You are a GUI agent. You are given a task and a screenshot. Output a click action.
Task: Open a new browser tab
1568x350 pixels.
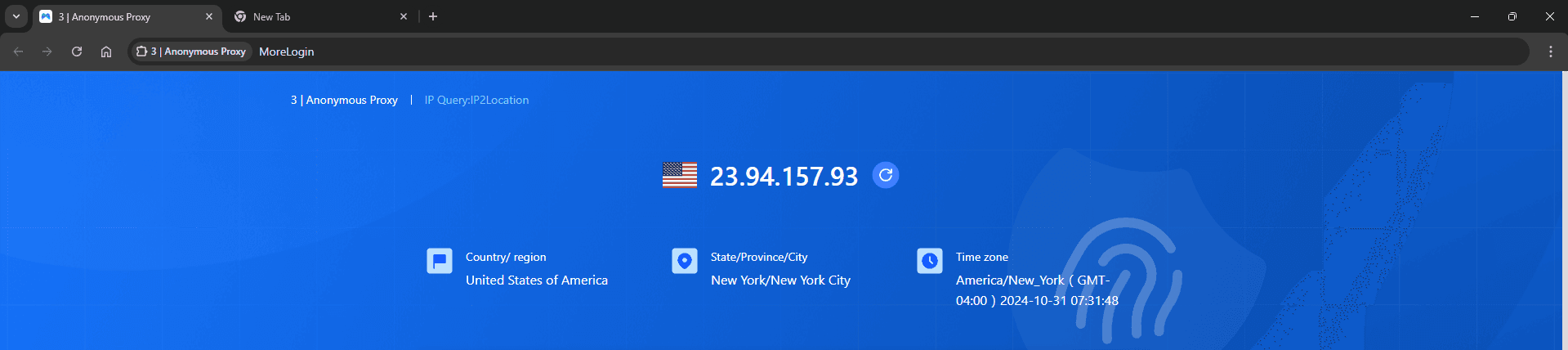(433, 16)
